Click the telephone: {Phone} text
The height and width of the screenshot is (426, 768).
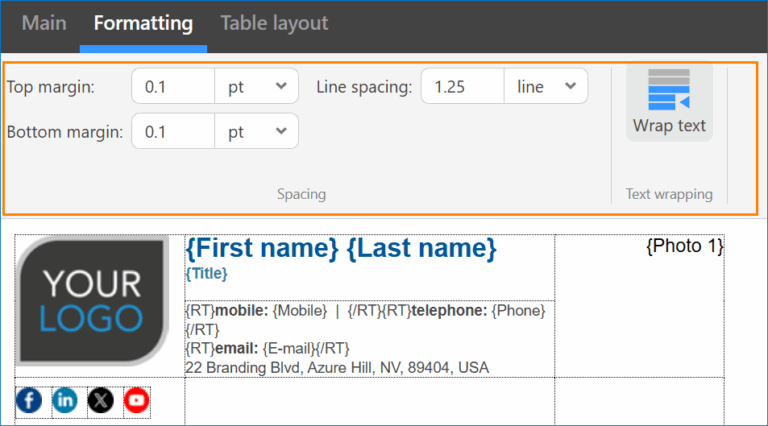479,310
